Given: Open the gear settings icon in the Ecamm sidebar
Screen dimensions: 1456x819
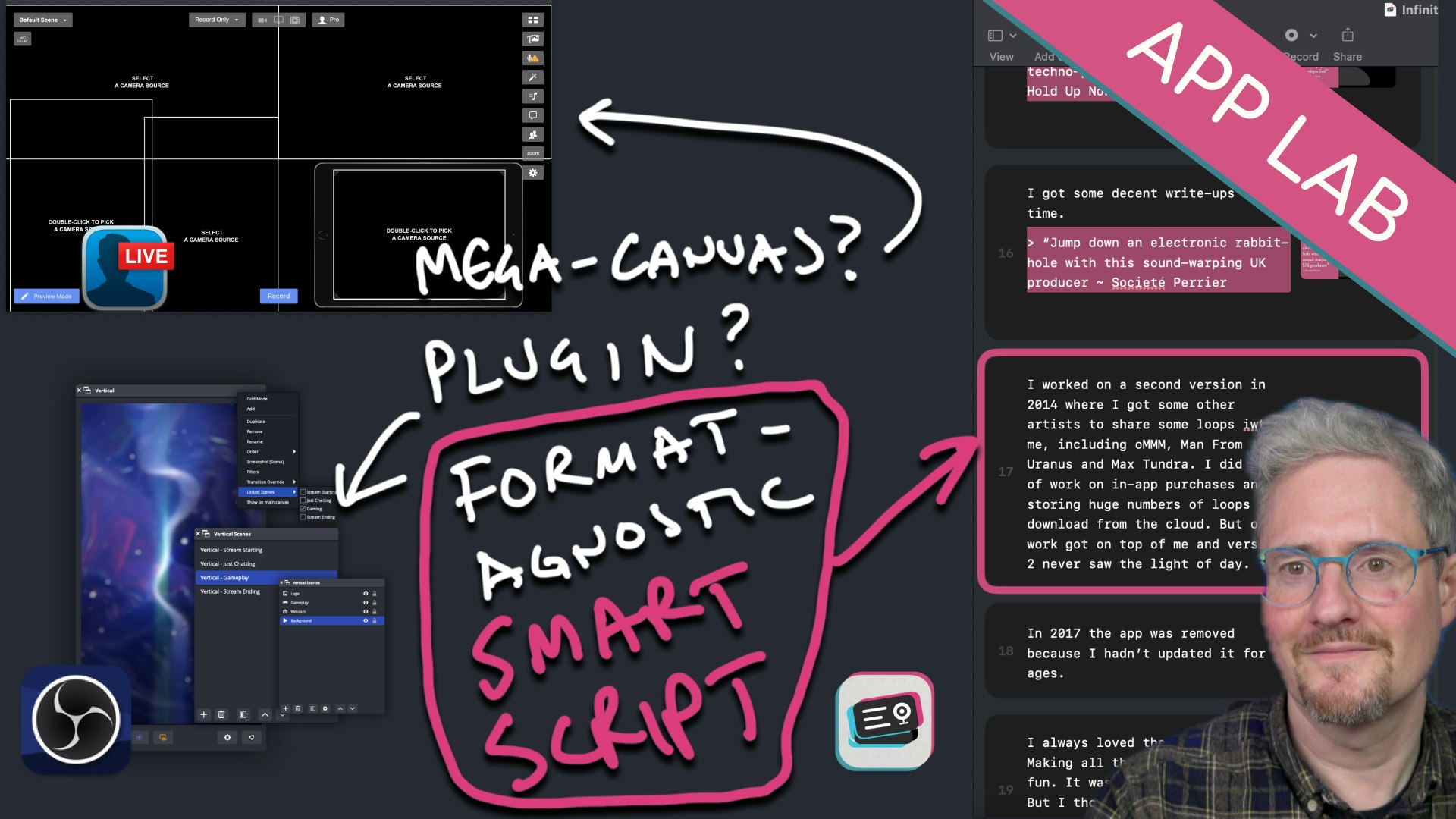Looking at the screenshot, I should click(532, 173).
